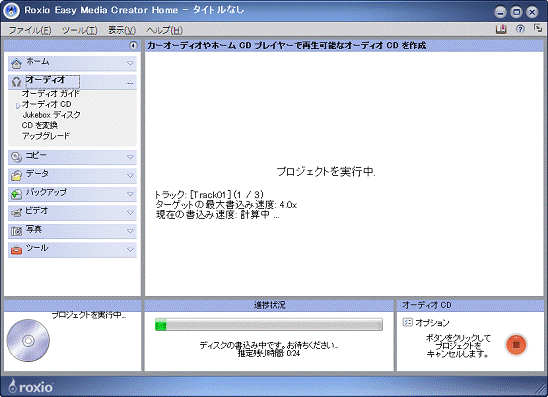Click the book icon in menu bar
This screenshot has height=397, width=548.
(501, 29)
